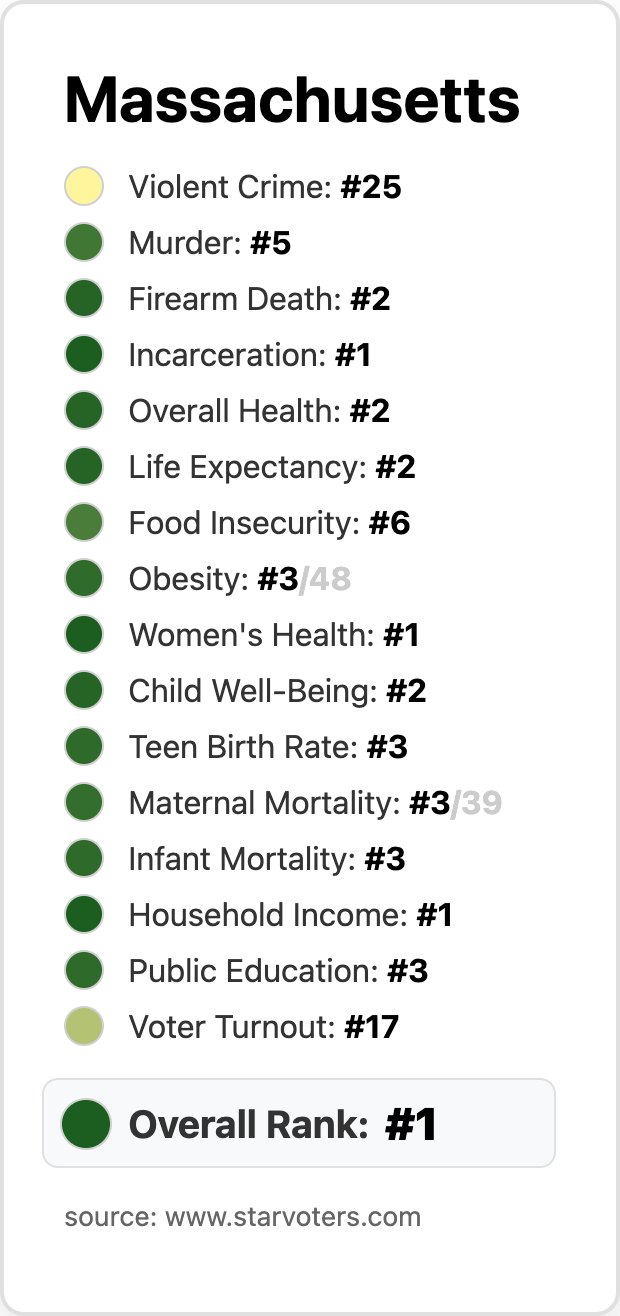Select the Overall Rank #1 box
Screen dimensions: 620x1316
[x=298, y=1124]
